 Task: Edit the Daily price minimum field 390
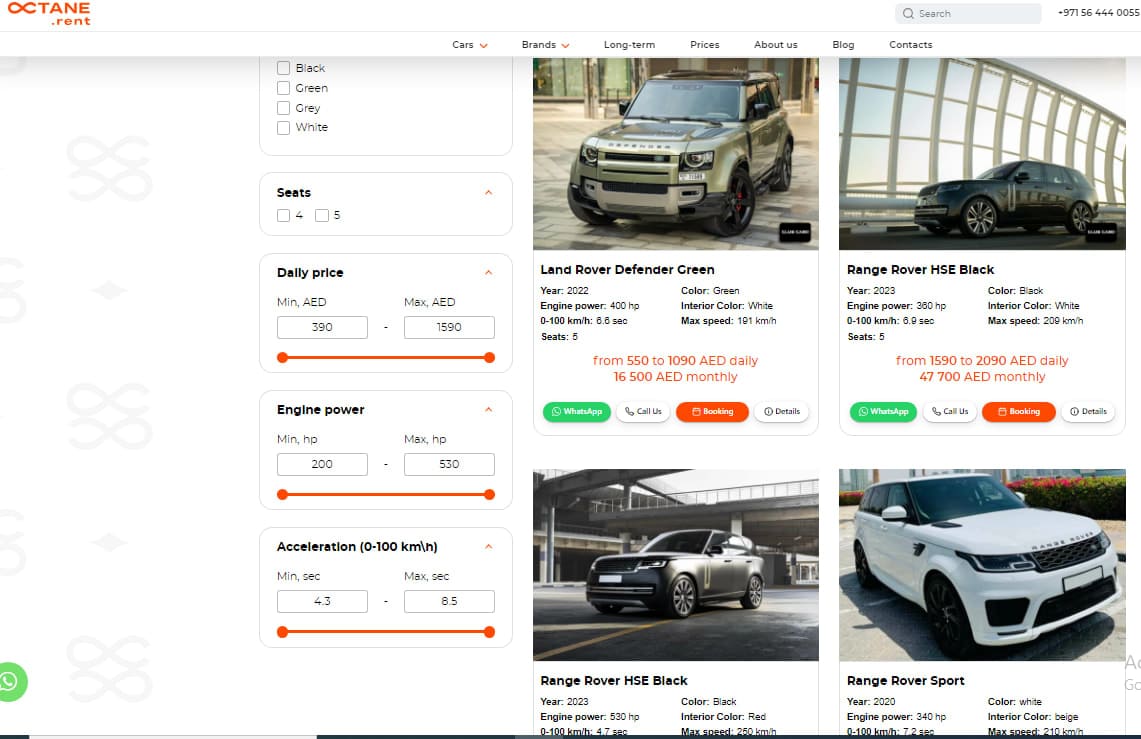[322, 327]
